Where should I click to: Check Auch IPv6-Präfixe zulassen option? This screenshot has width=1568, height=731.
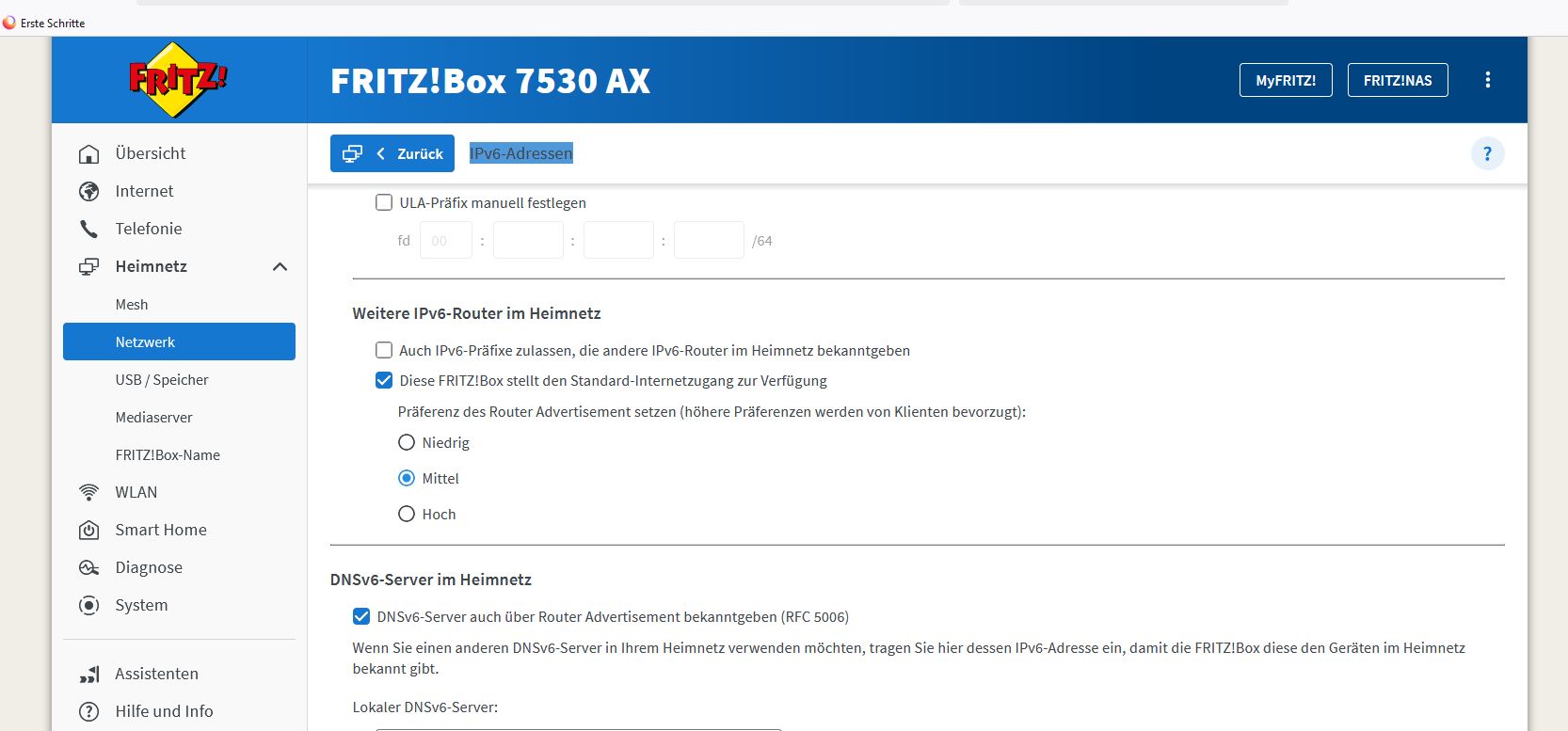pos(384,350)
